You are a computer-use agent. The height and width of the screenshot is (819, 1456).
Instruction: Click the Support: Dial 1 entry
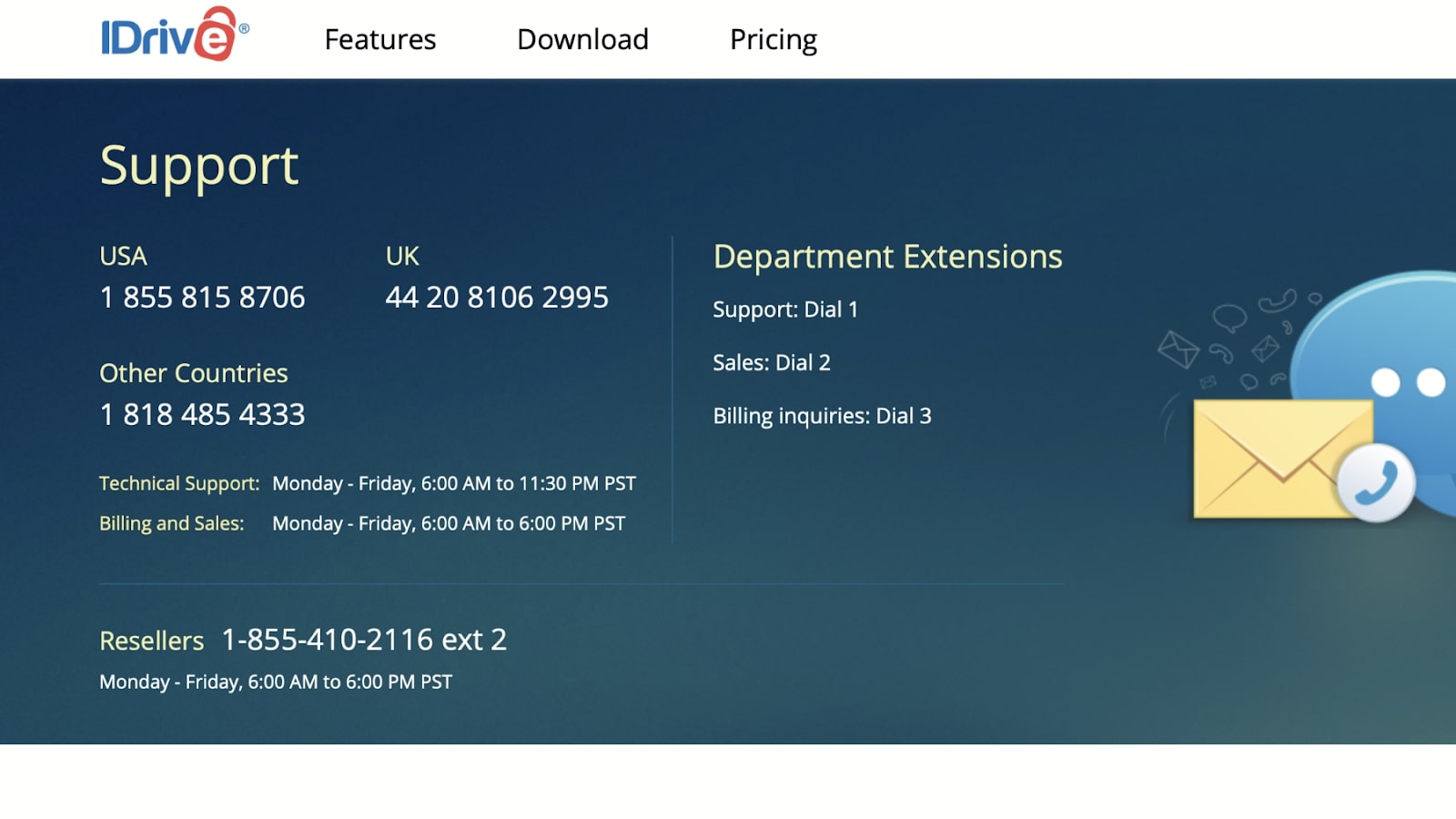785,309
